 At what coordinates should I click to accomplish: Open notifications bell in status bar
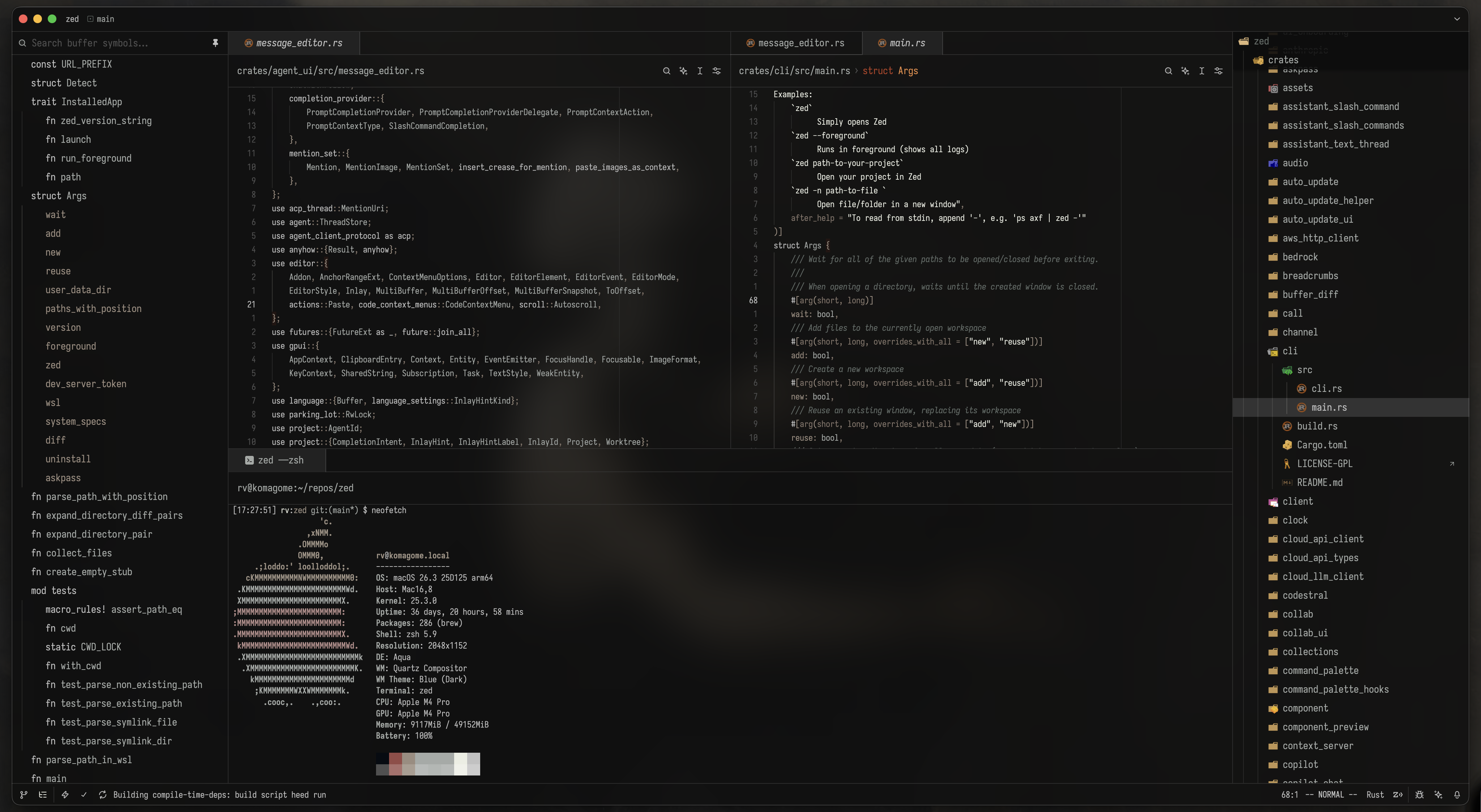pos(1457,795)
